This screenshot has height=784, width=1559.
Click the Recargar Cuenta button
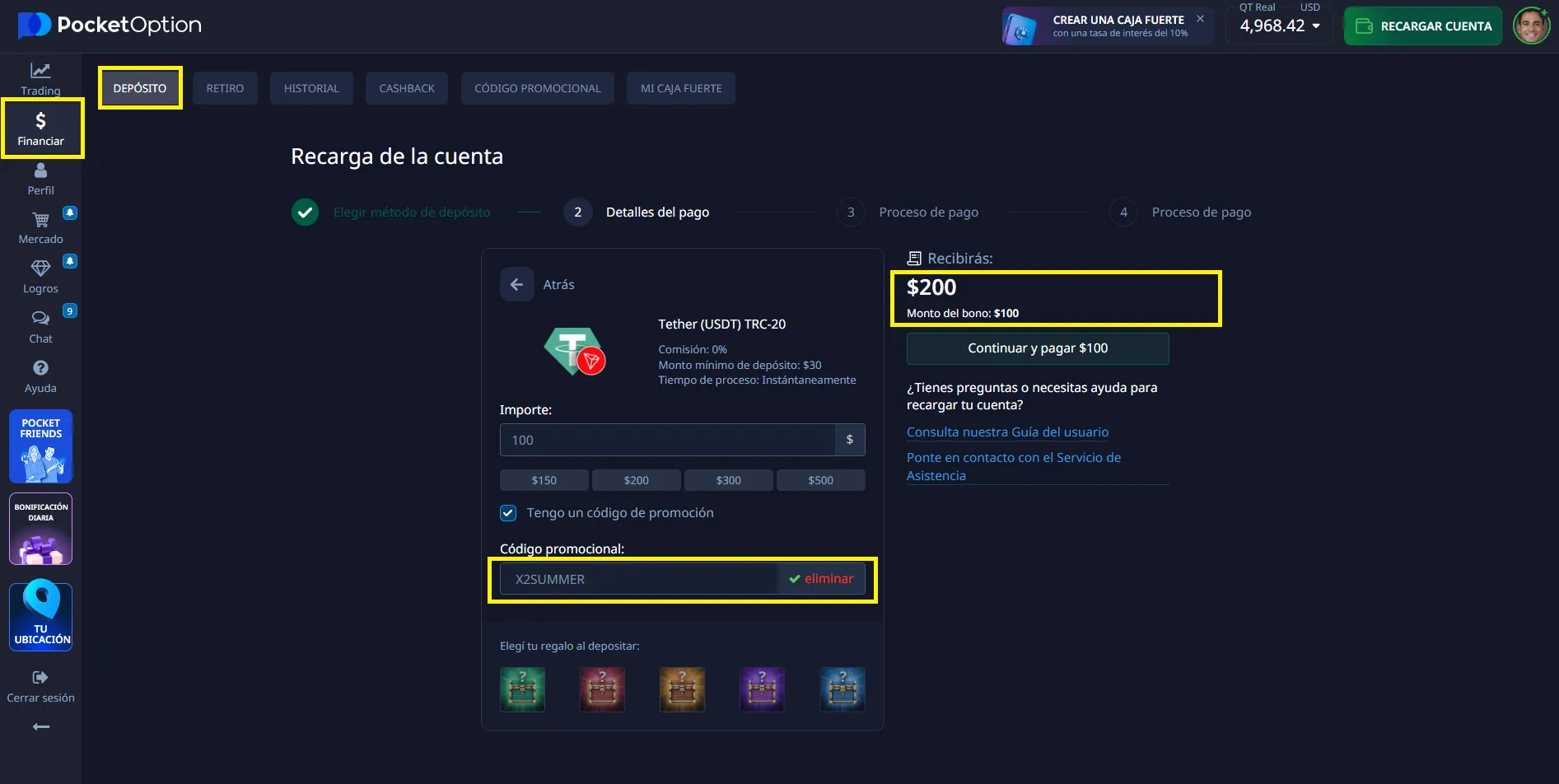[1423, 26]
